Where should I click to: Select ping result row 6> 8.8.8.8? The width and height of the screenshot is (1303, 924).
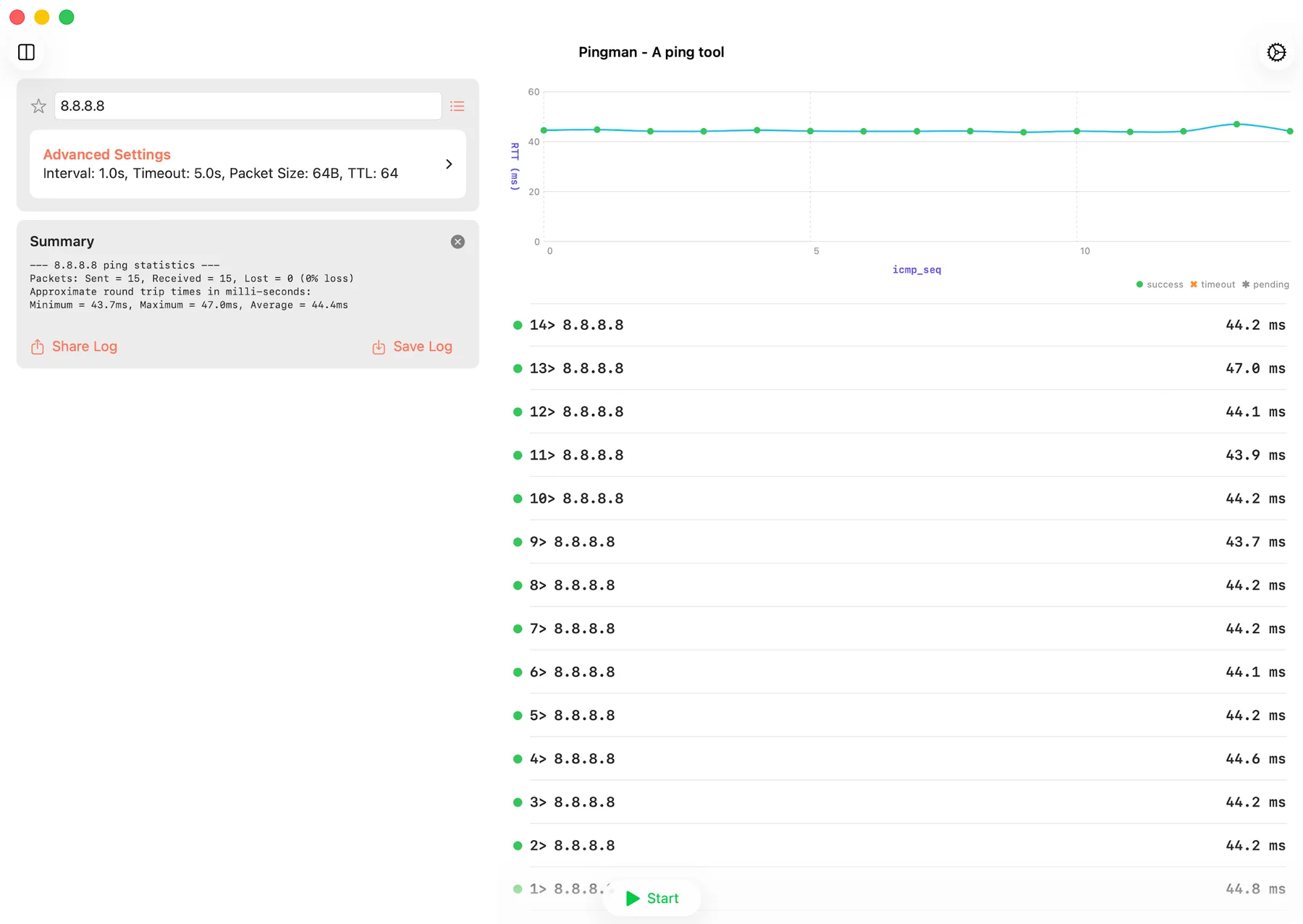[x=899, y=672]
